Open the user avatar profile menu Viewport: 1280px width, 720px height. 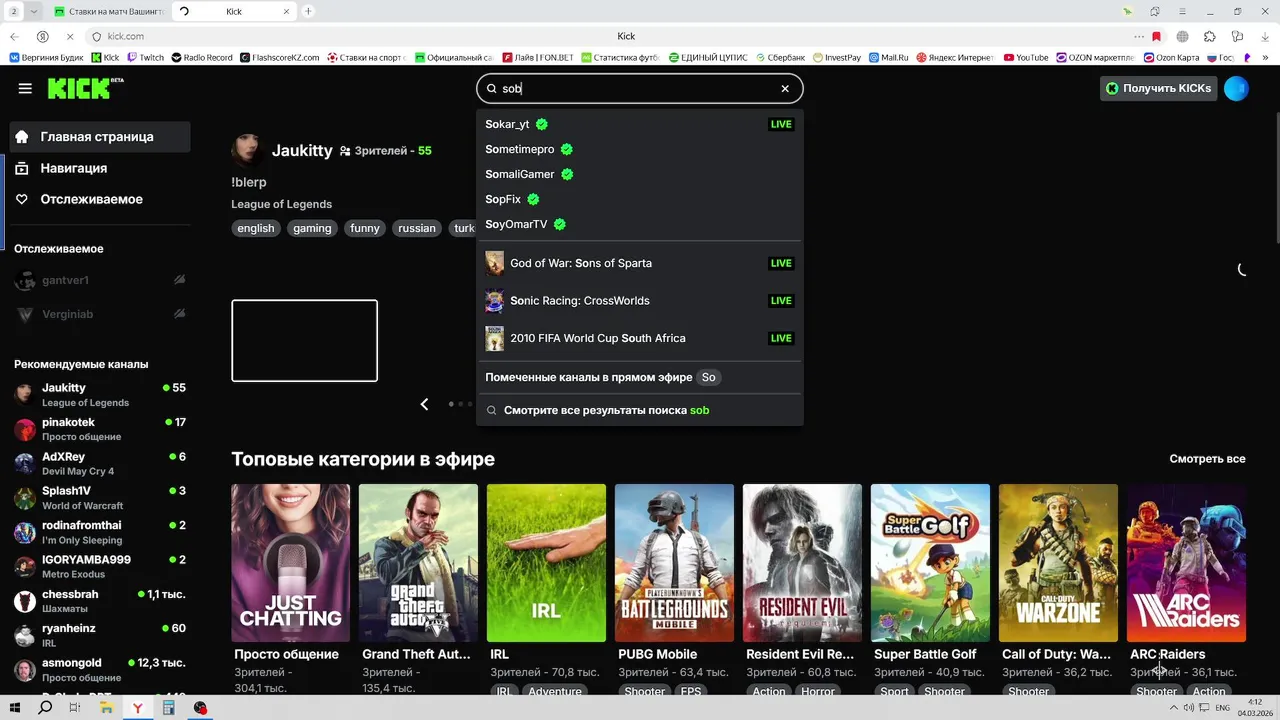[1236, 88]
